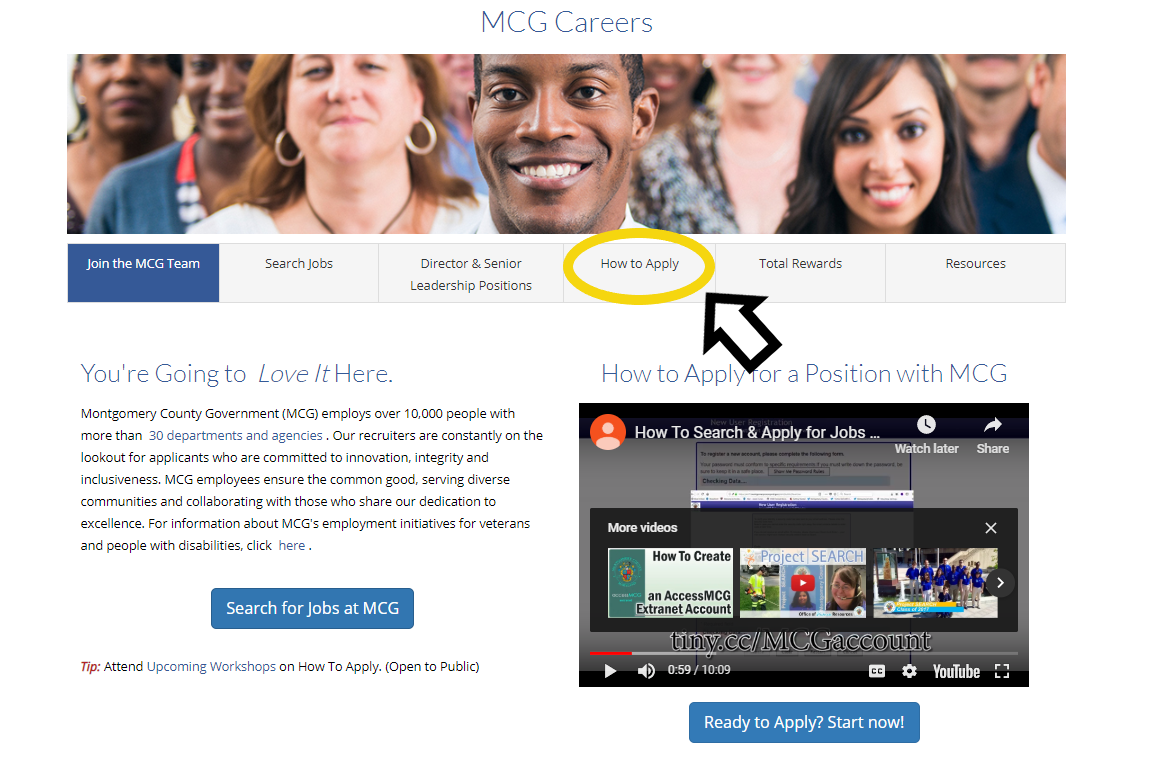Click the video channel avatar icon
Image resolution: width=1153 pixels, height=760 pixels.
point(607,432)
